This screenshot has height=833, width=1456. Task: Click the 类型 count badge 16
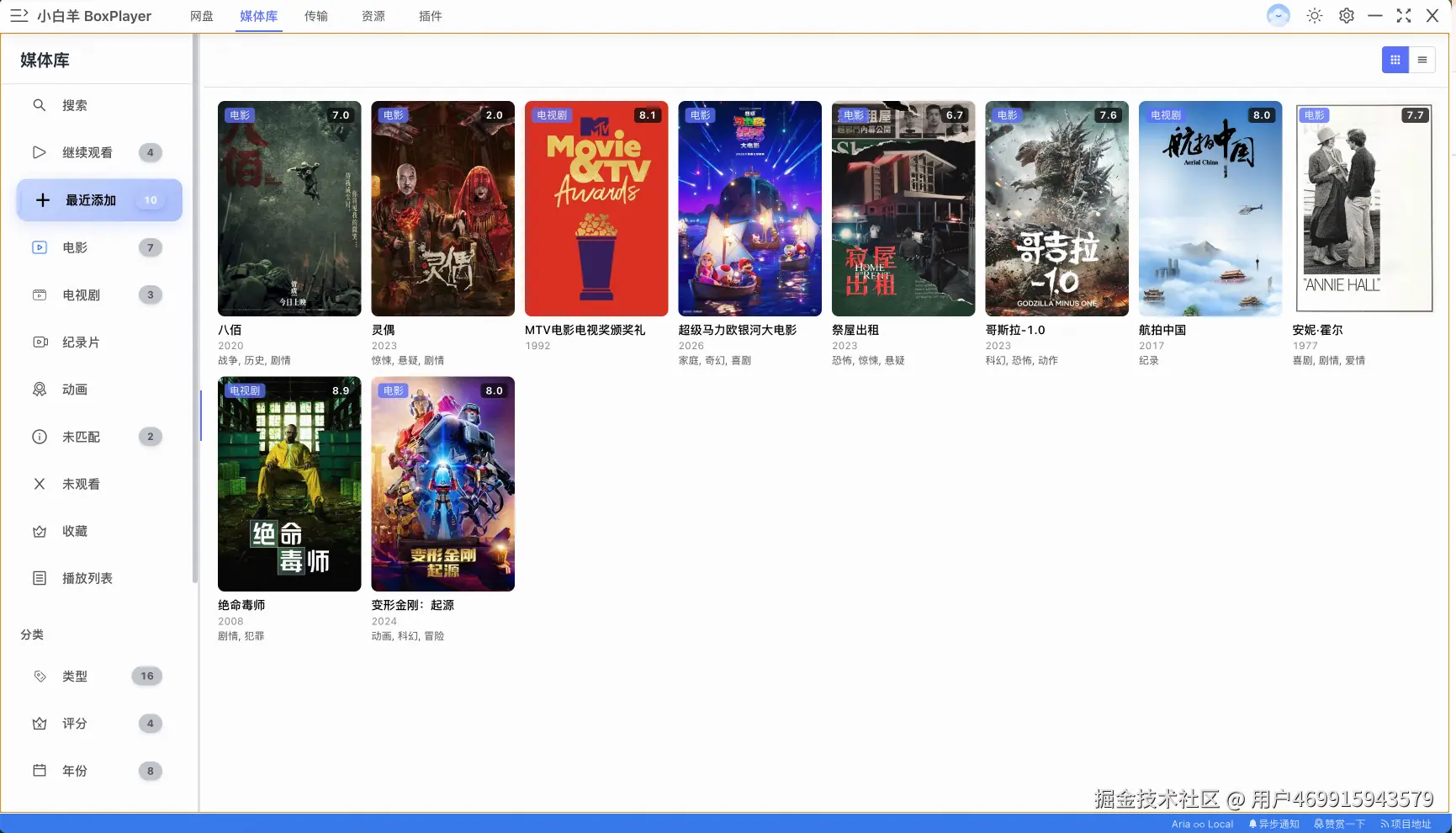(147, 676)
